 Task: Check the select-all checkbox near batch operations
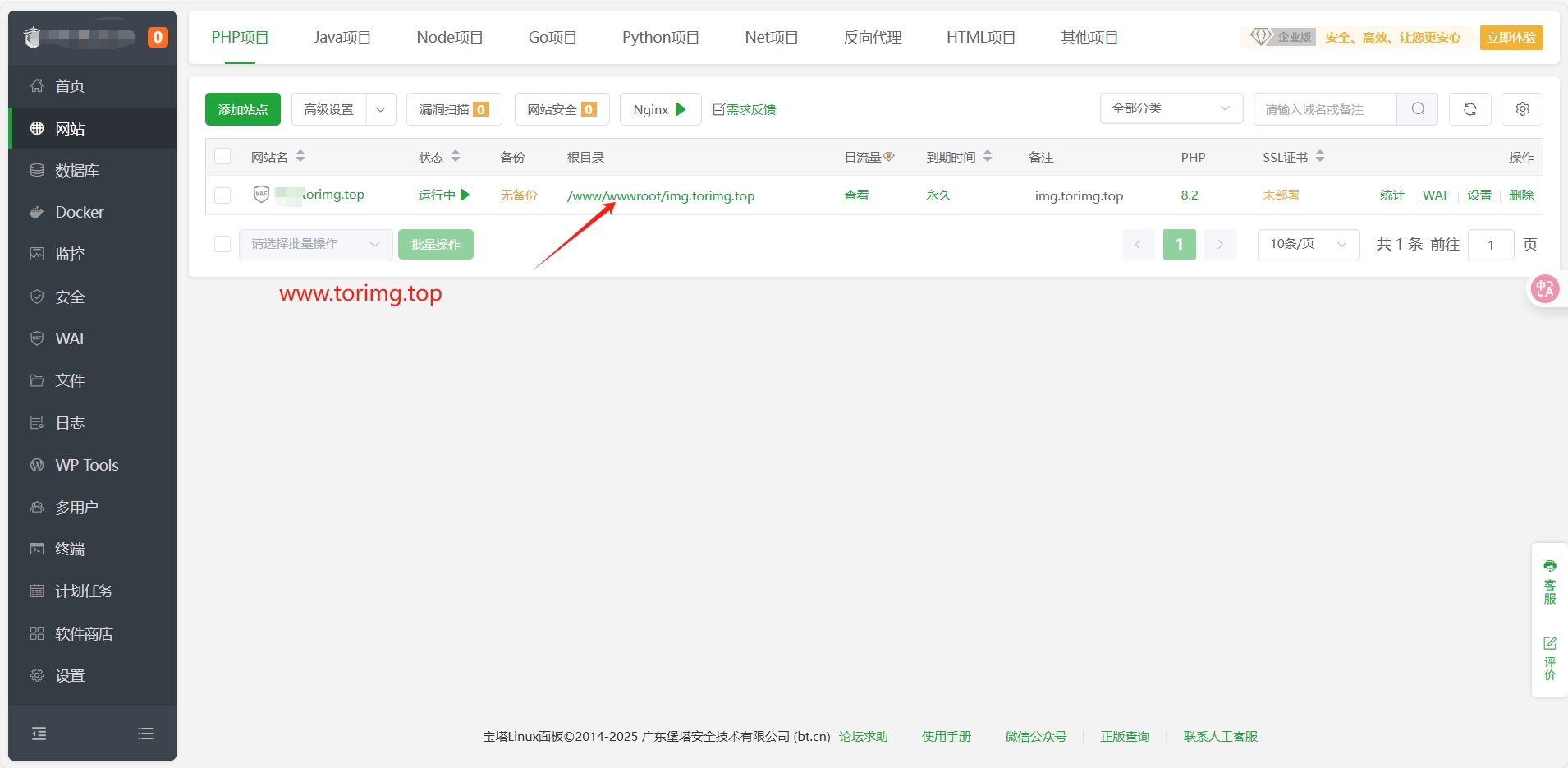[x=222, y=244]
